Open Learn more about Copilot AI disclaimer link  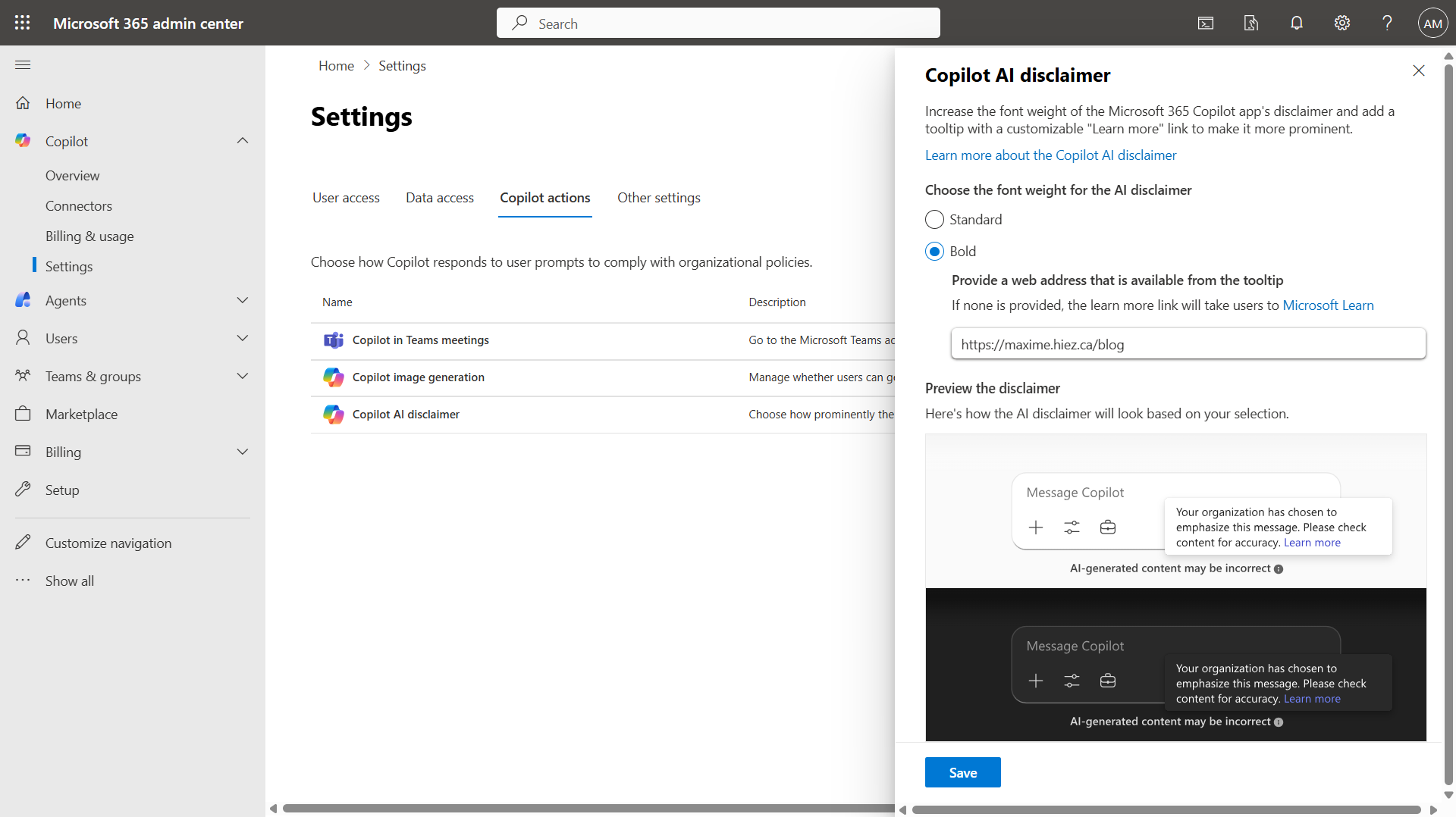point(1050,155)
